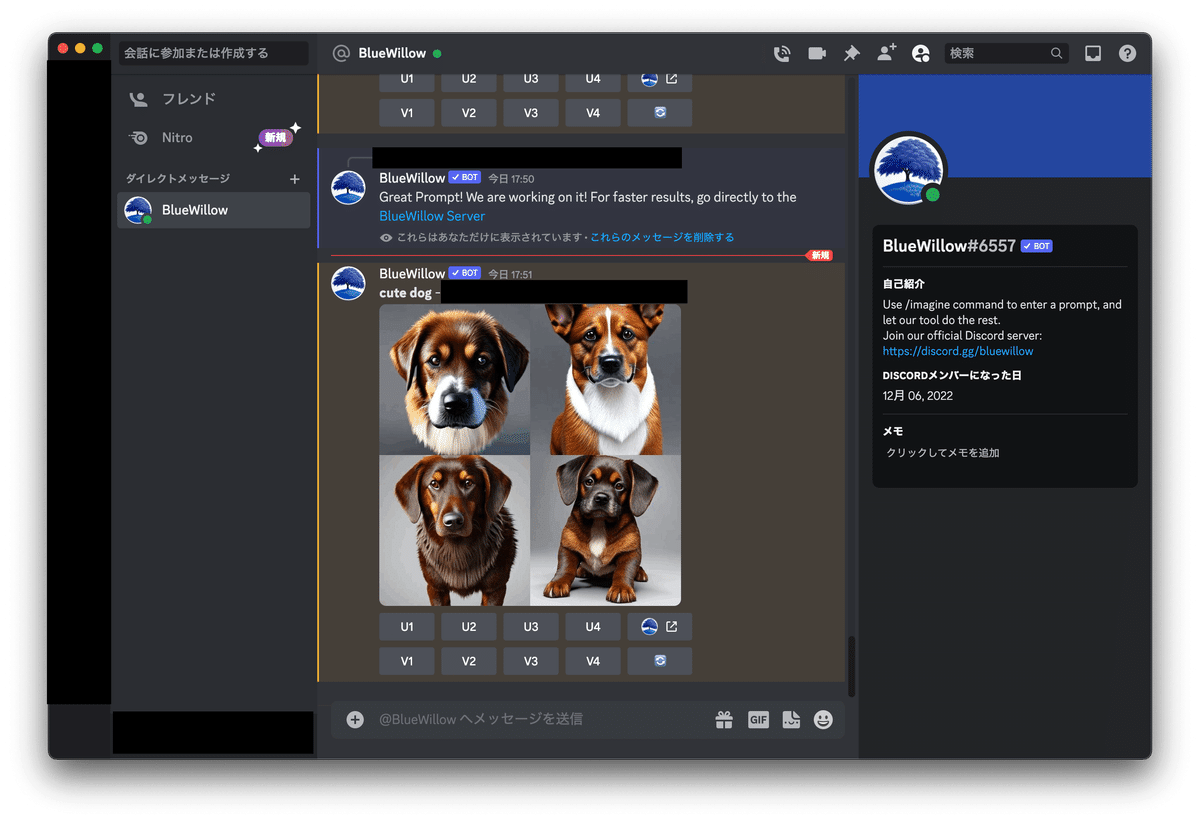Screen dimensions: 1200x823
Task: Click the find or start conversation box
Action: [213, 53]
